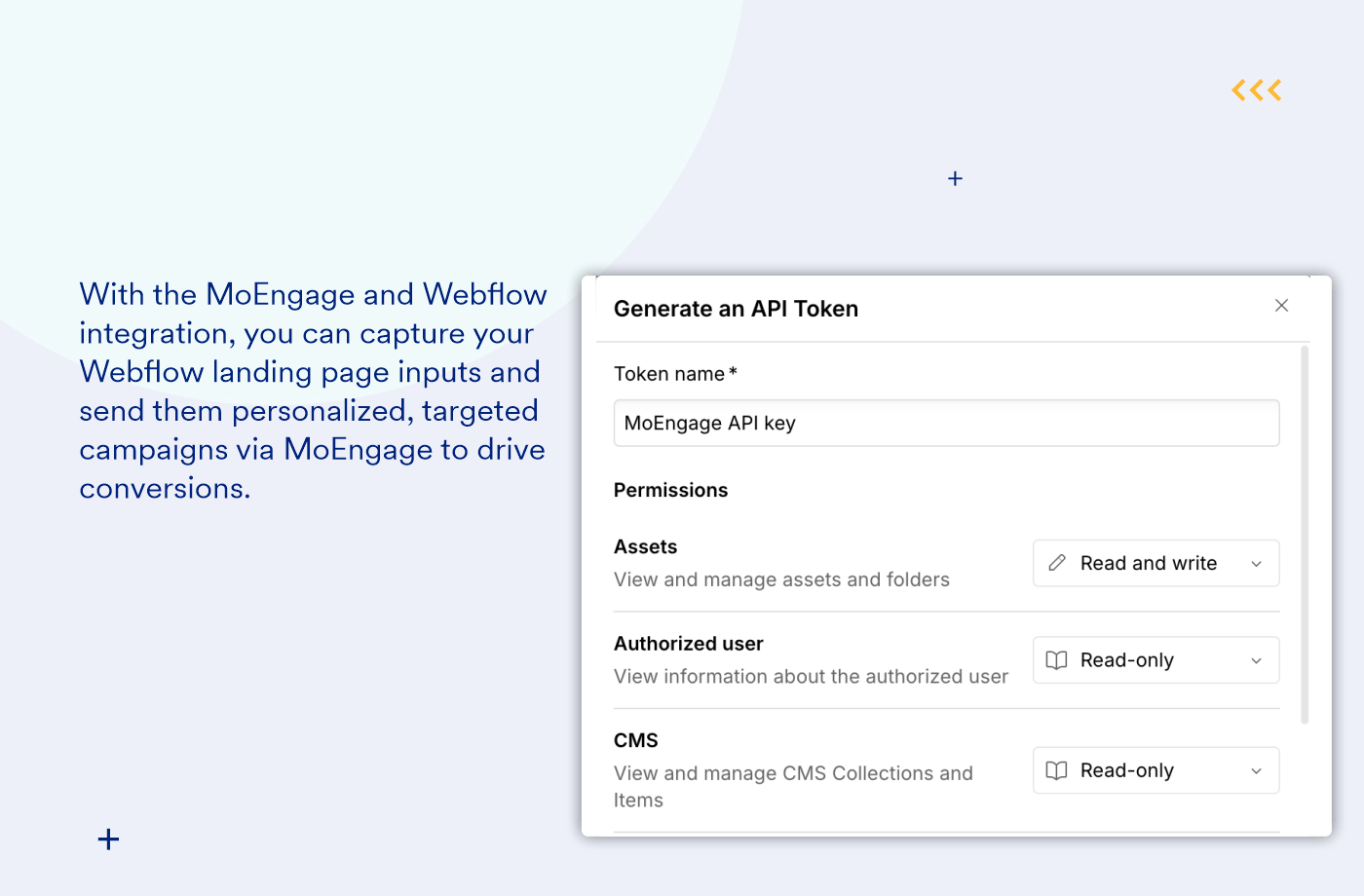
Task: Click the Token name input field
Action: (946, 423)
